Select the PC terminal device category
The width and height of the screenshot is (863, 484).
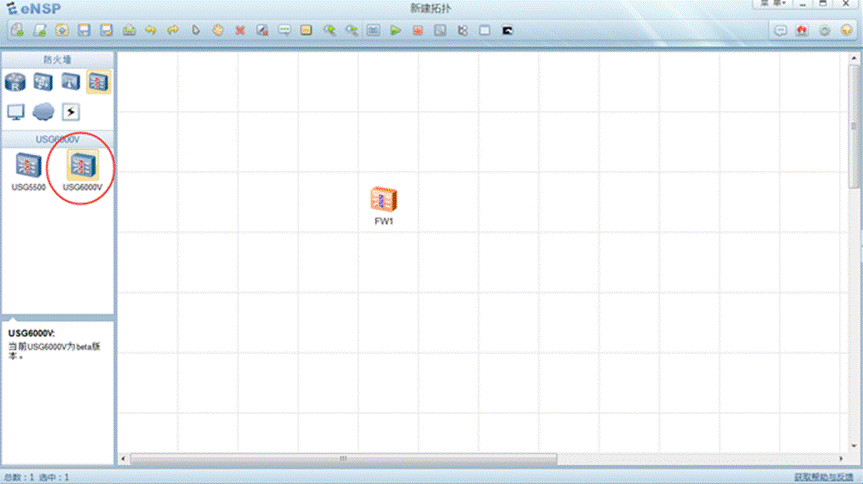pyautogui.click(x=15, y=112)
